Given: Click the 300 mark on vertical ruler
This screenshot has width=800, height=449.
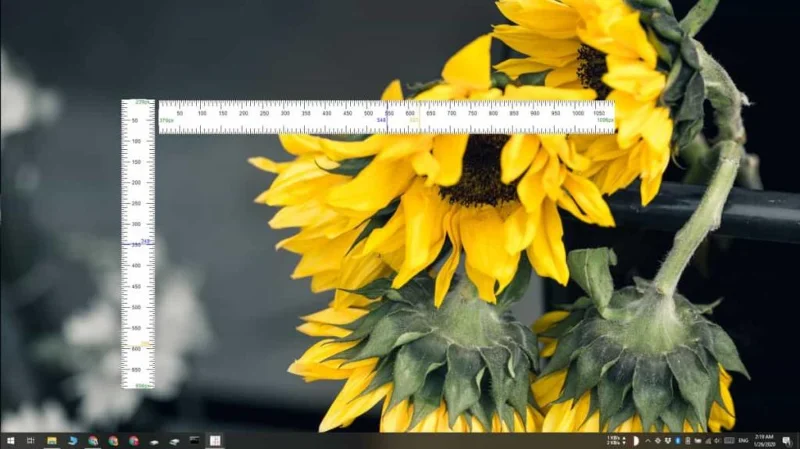Looking at the screenshot, I should point(137,224).
